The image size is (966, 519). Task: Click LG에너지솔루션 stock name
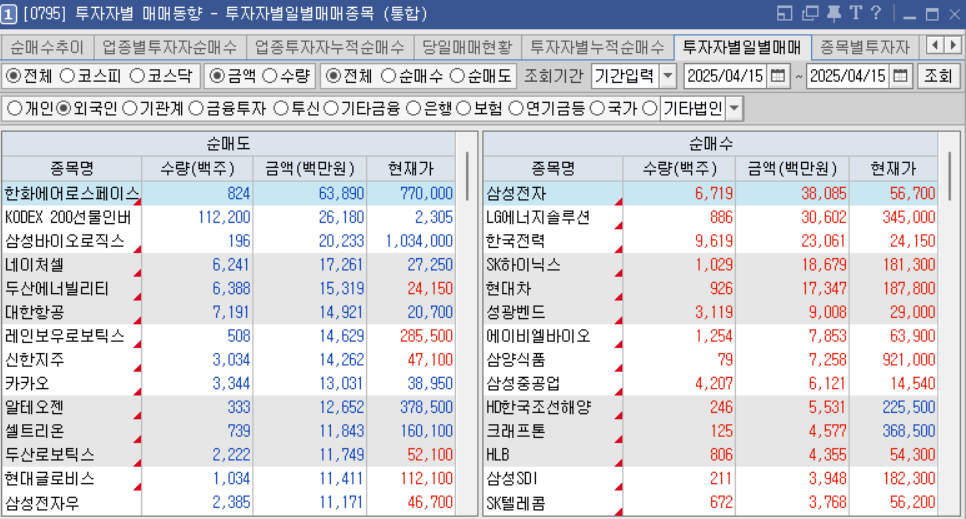(538, 217)
